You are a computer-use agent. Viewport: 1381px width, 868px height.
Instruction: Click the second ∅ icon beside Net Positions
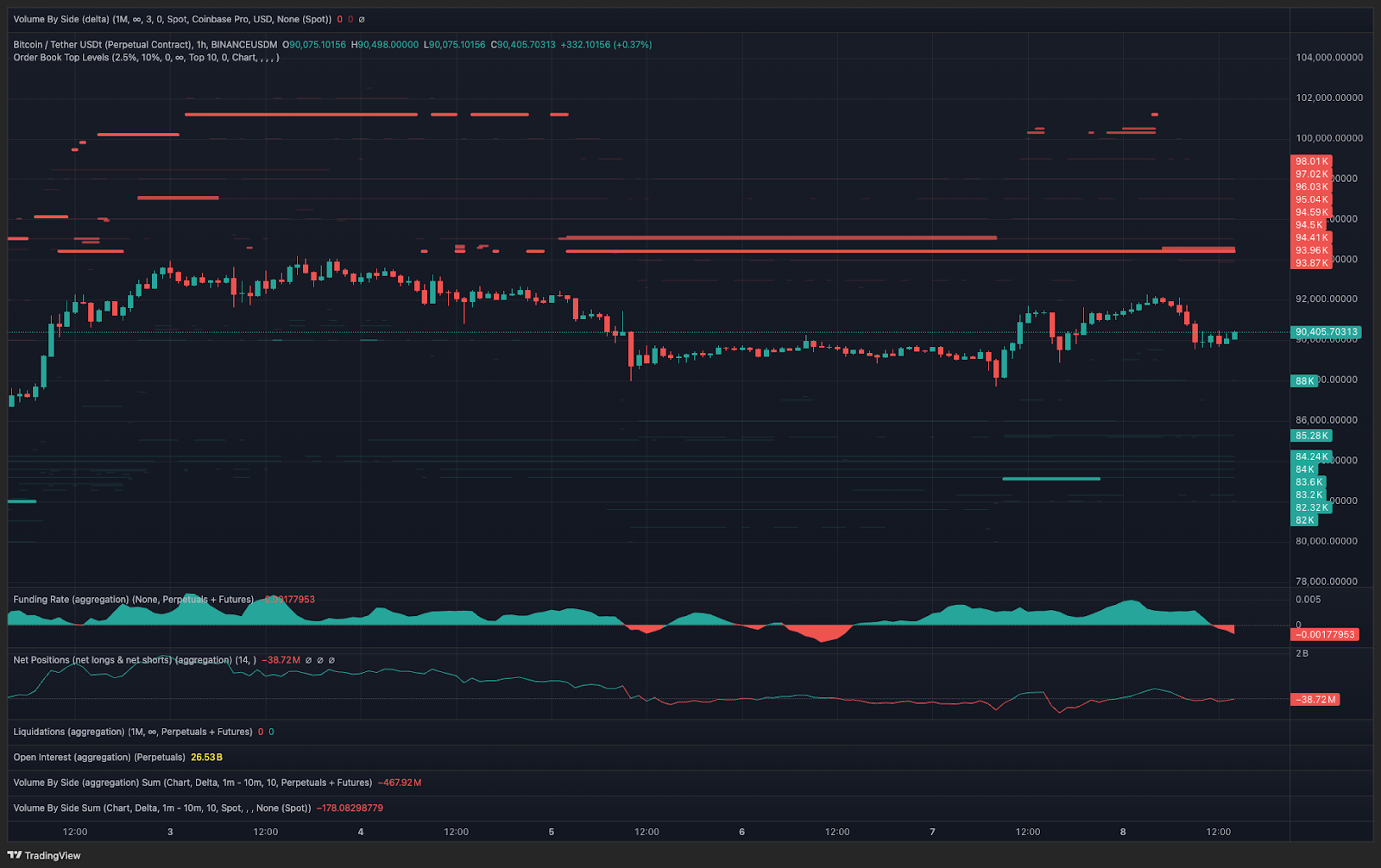tap(320, 660)
